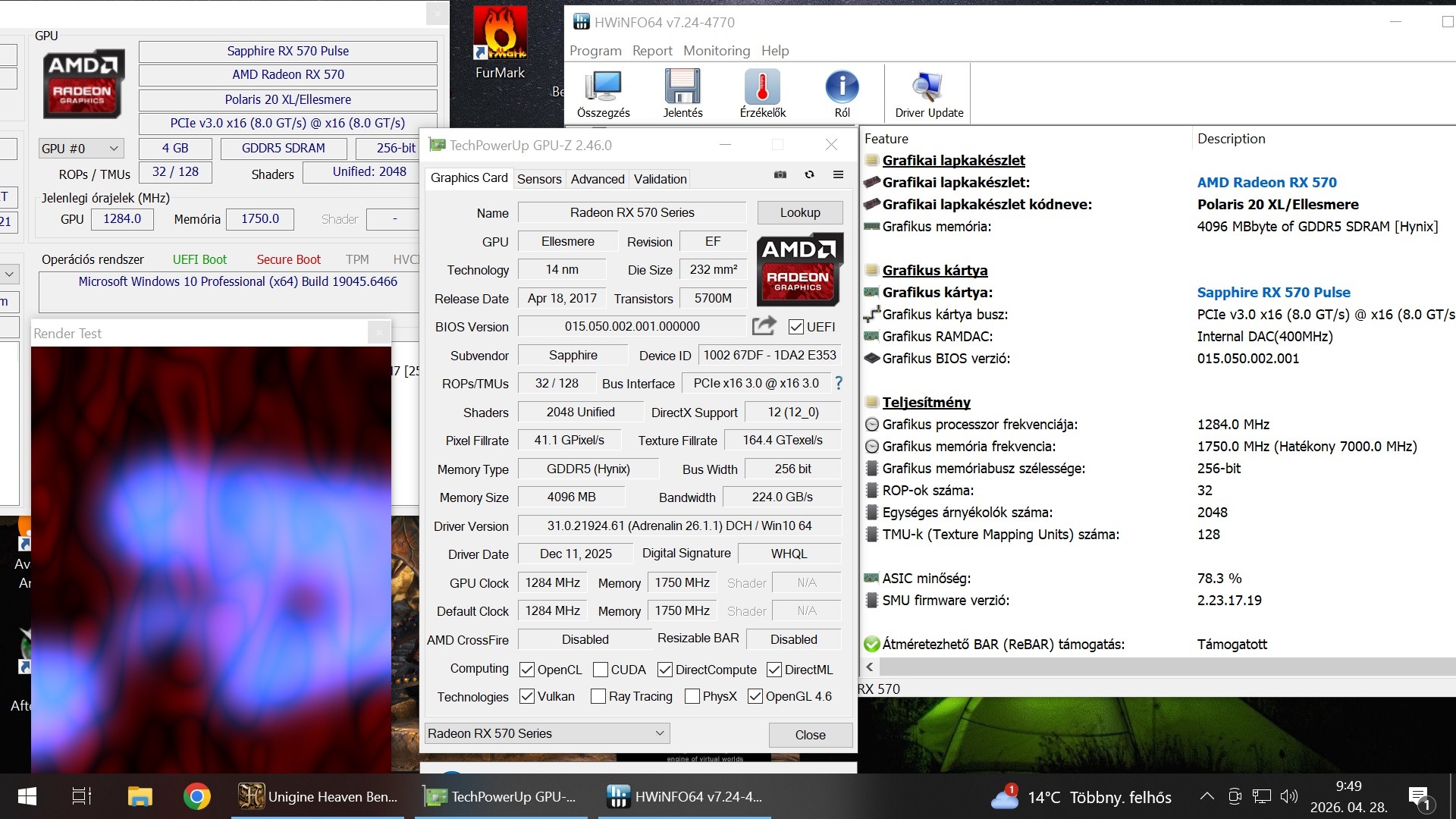Open the Monitoring menu in HWiNFO64
Image resolution: width=1456 pixels, height=819 pixels.
pos(716,51)
